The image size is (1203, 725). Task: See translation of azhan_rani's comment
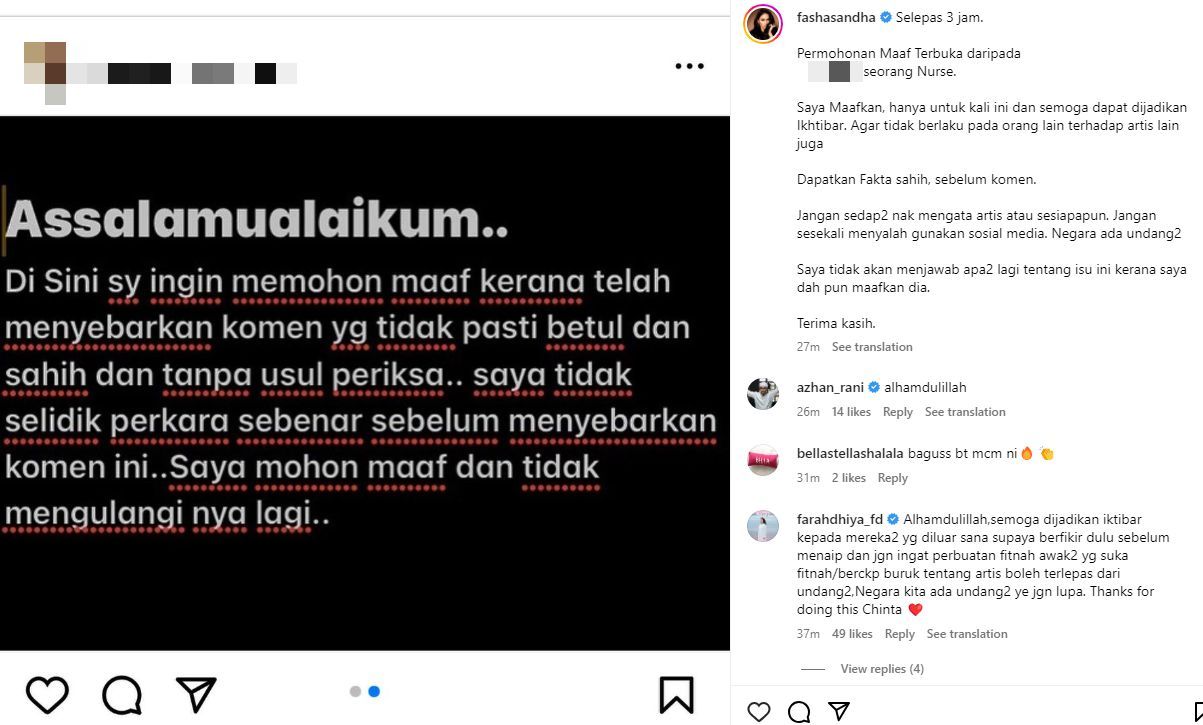click(965, 412)
